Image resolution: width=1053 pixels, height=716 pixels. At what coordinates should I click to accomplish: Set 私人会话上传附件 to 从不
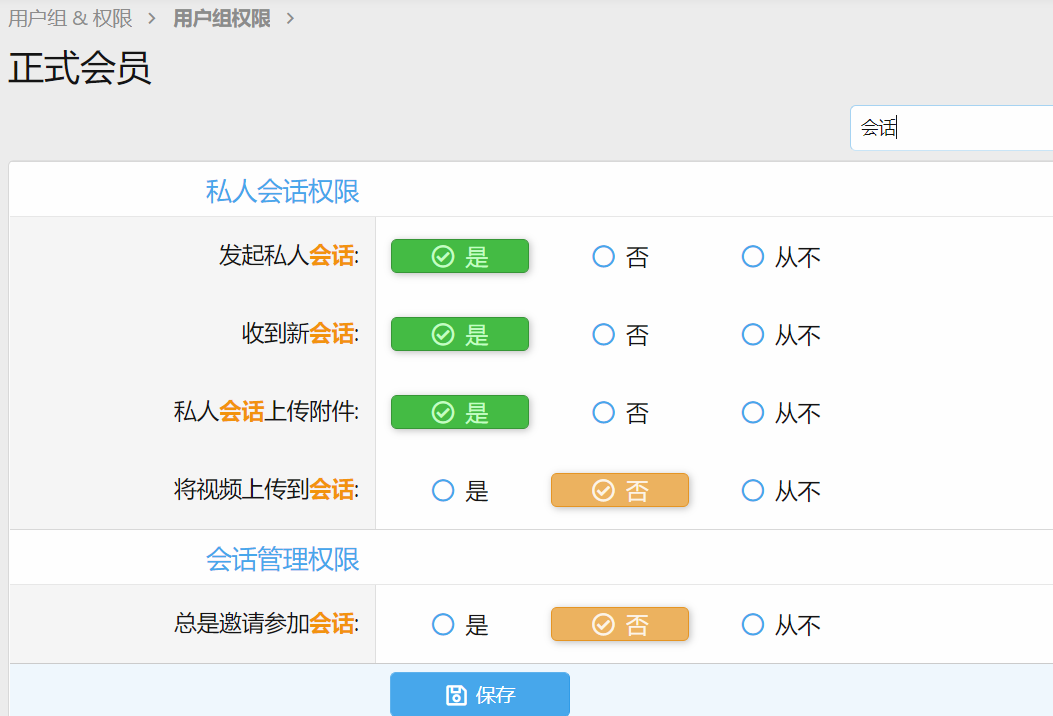(x=753, y=413)
